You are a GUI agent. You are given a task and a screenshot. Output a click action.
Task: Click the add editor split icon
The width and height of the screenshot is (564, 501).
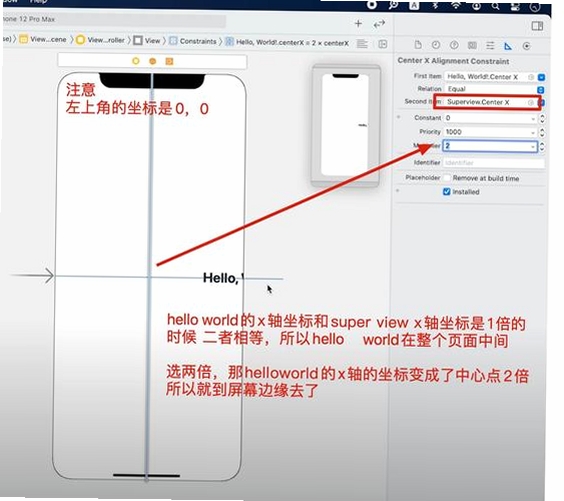383,44
